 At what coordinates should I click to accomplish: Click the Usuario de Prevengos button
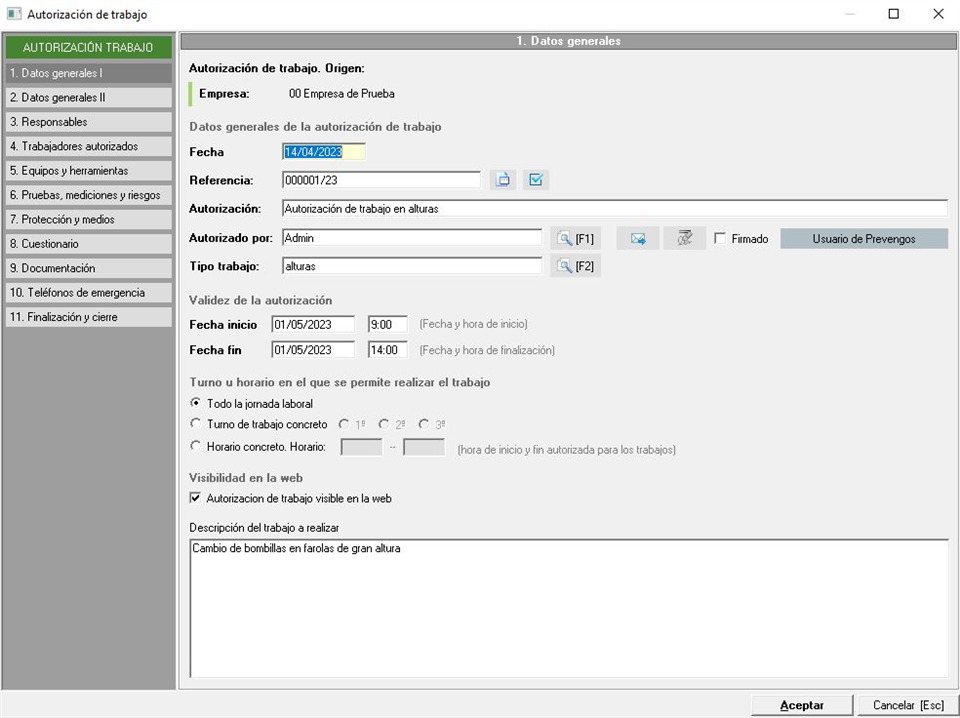[863, 239]
